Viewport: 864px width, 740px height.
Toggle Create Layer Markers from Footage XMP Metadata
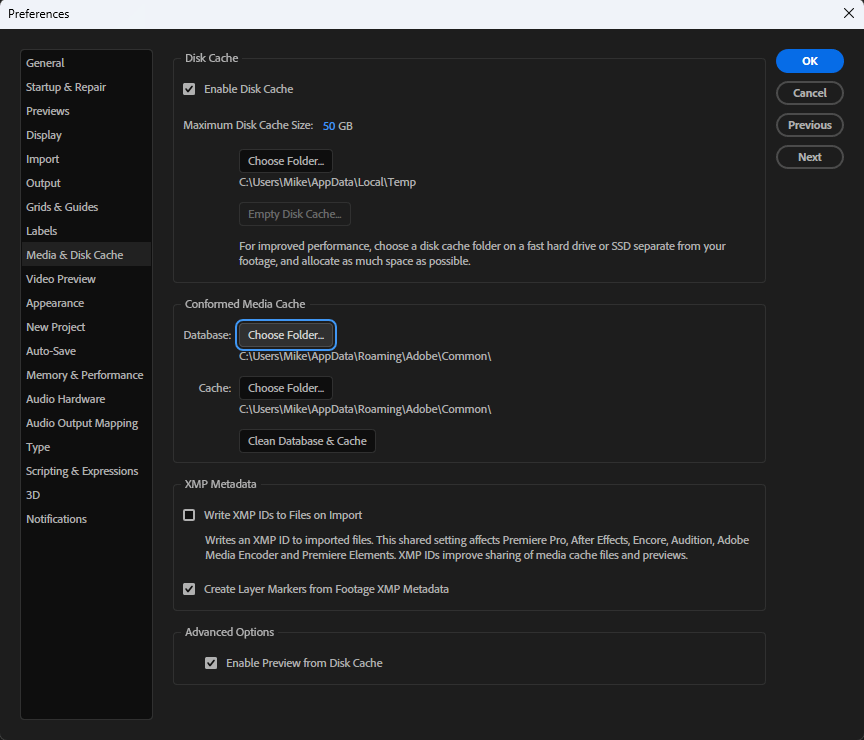[x=189, y=589]
